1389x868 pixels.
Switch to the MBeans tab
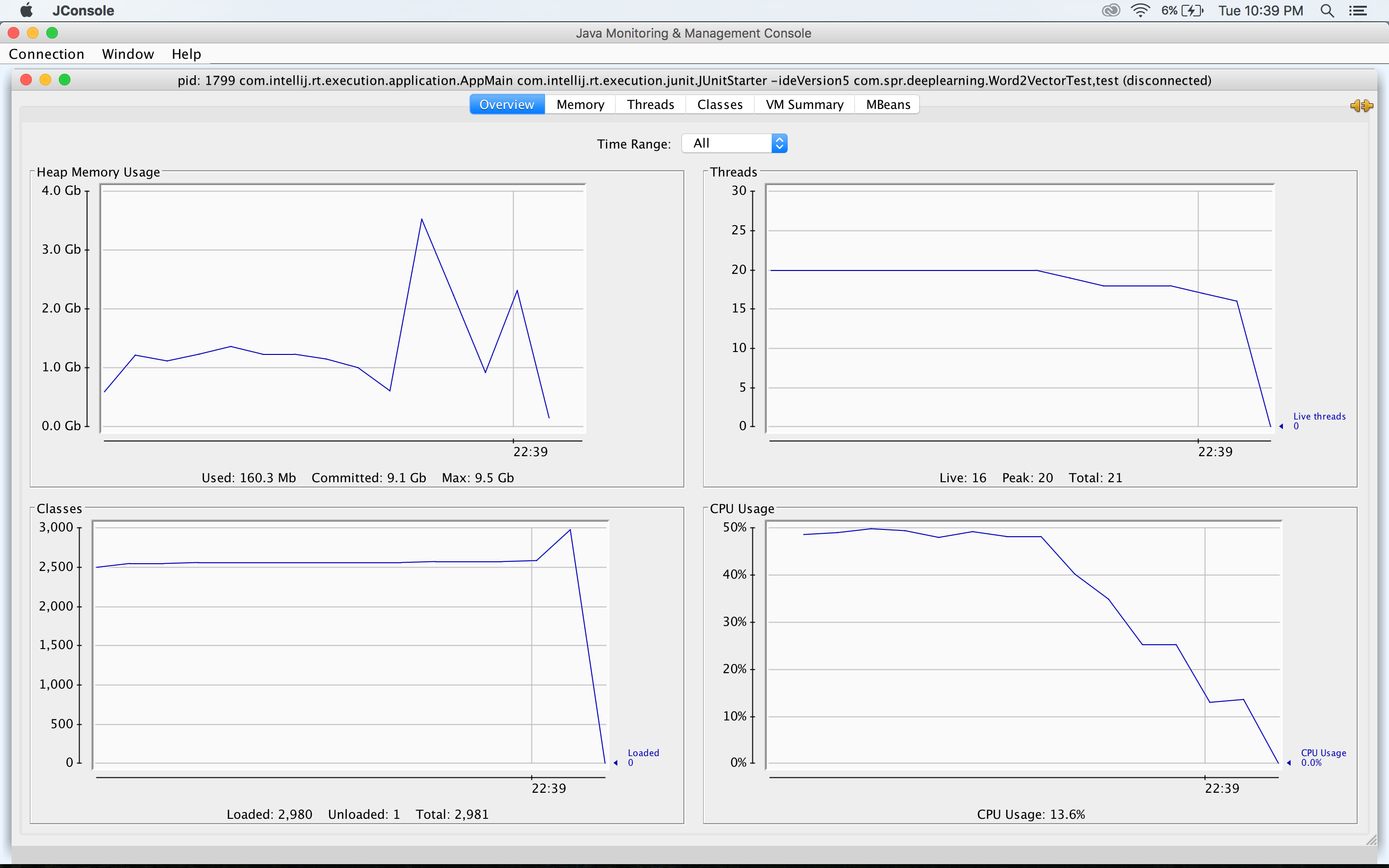(x=888, y=105)
